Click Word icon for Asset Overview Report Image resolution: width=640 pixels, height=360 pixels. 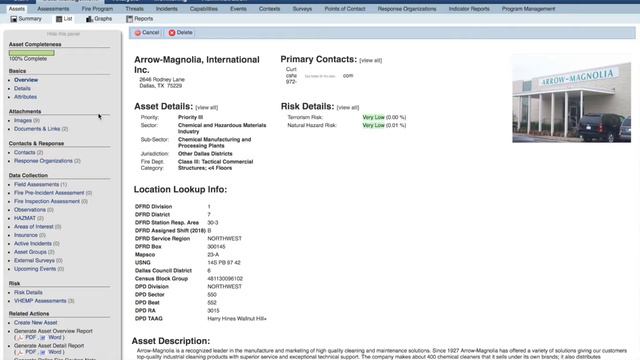pos(43,338)
